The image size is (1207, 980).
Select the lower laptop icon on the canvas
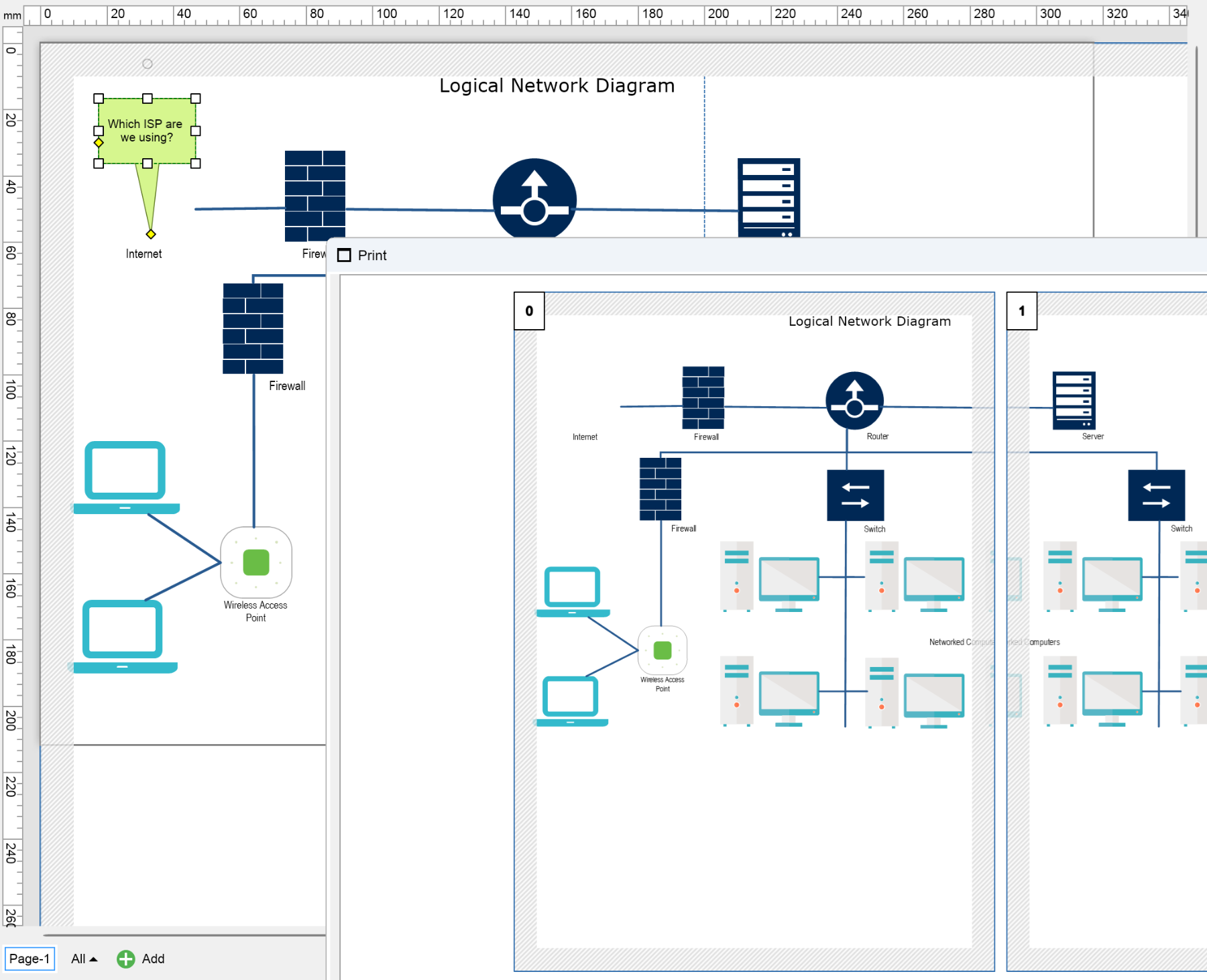(123, 637)
